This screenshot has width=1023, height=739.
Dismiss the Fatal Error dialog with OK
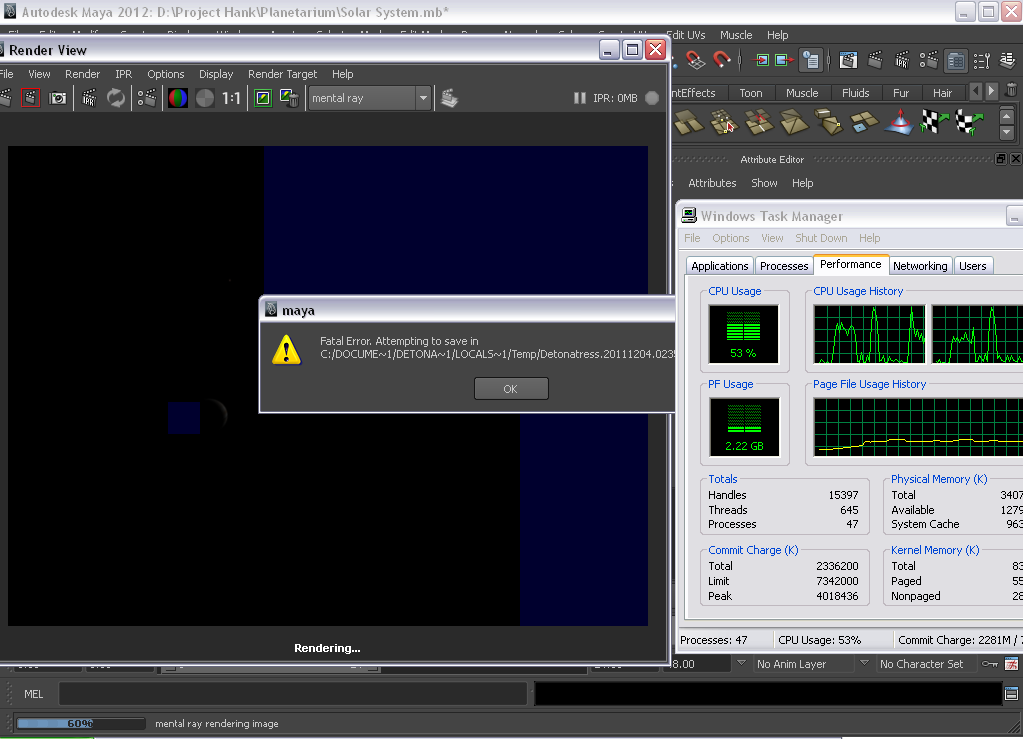click(x=511, y=389)
